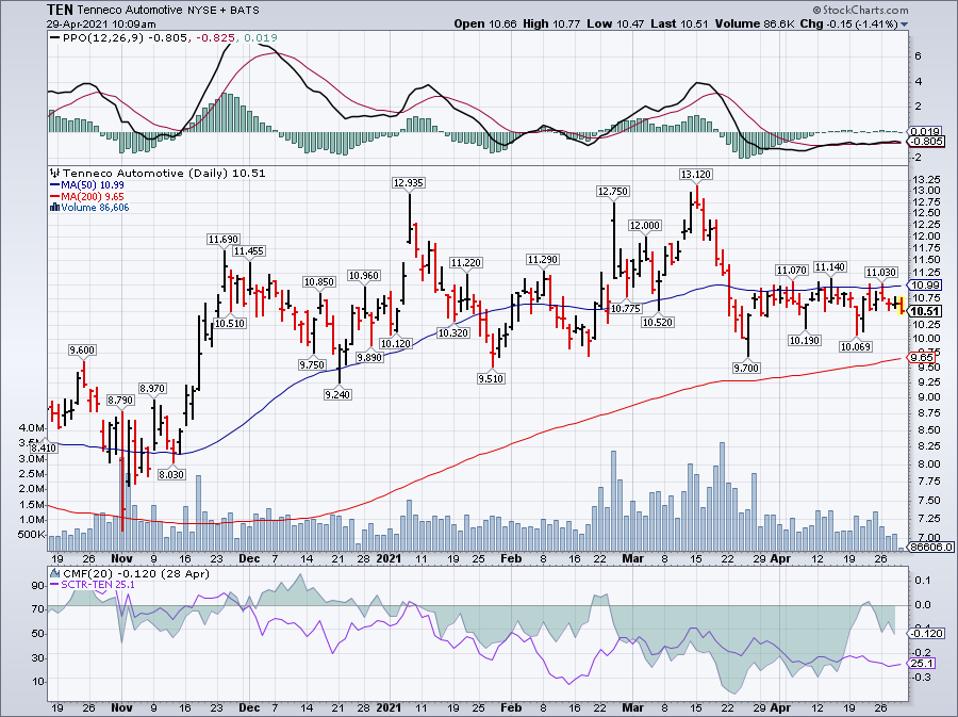Click the 10.190 low price label
The width and height of the screenshot is (958, 717).
pos(804,340)
